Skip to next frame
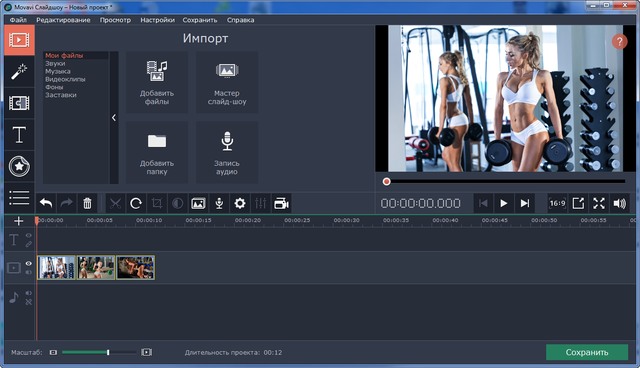This screenshot has height=368, width=640. [x=524, y=203]
